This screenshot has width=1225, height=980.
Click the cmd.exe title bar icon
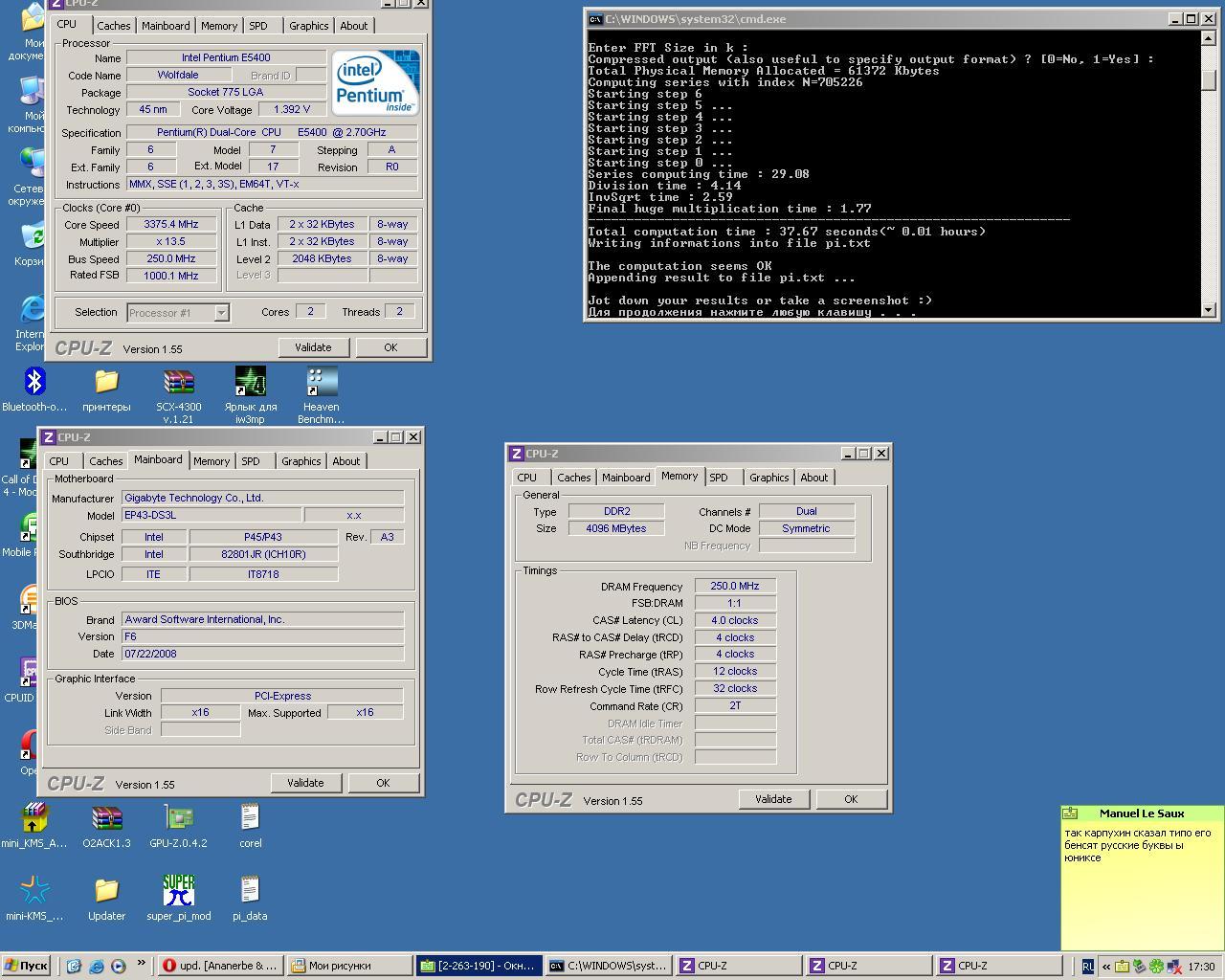[x=595, y=19]
